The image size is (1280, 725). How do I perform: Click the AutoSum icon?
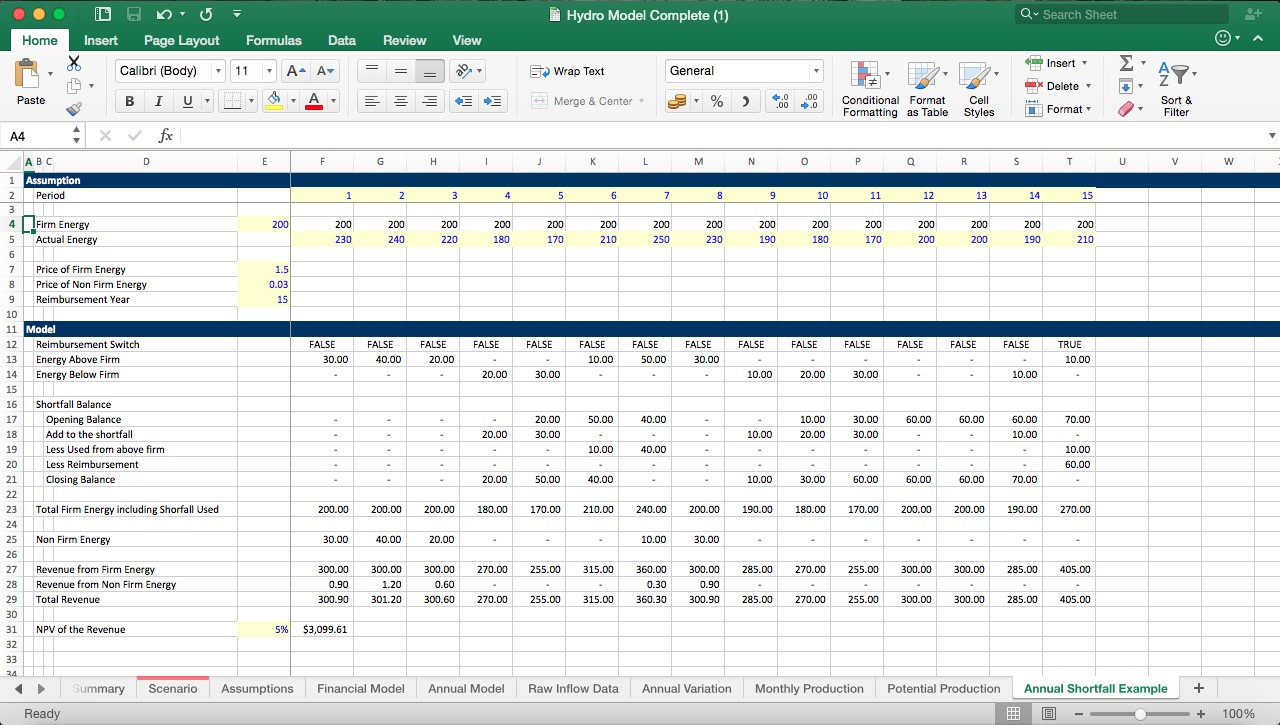click(x=1129, y=62)
